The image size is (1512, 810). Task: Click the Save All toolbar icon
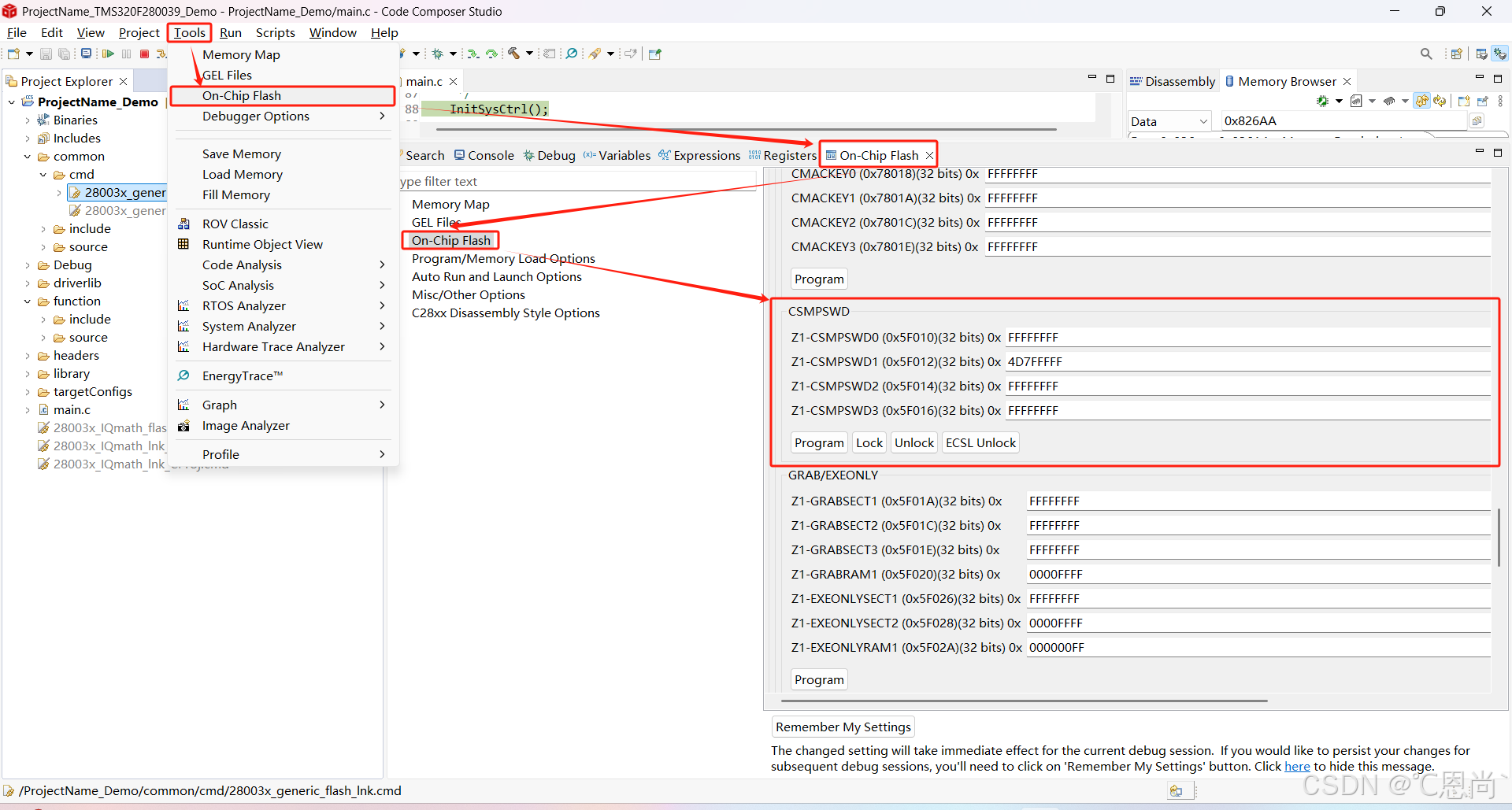pos(65,54)
